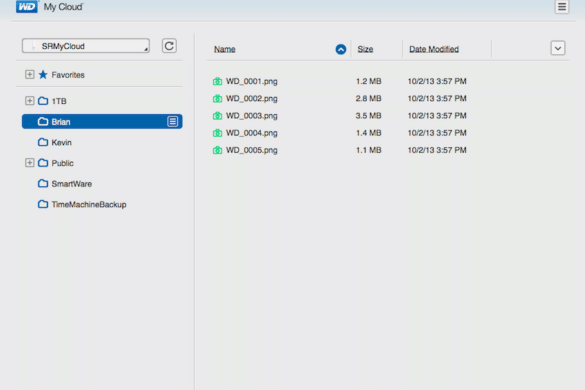
Task: Expand the 1TB folder node
Action: pyautogui.click(x=29, y=101)
